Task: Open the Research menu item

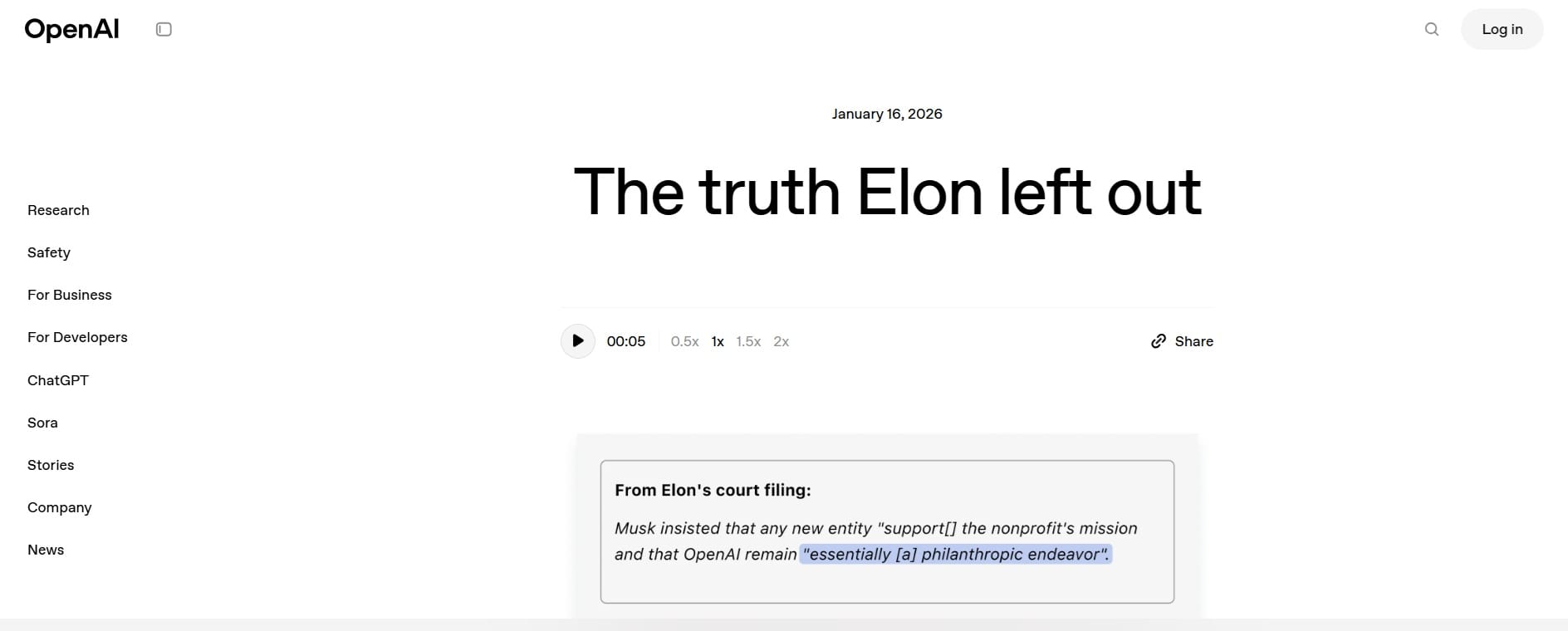Action: tap(58, 210)
